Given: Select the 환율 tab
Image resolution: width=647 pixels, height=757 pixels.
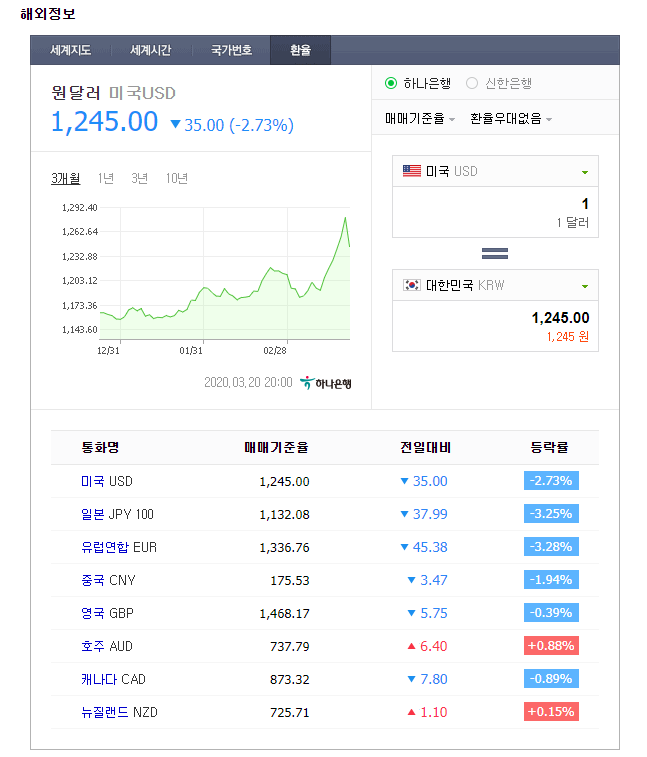Looking at the screenshot, I should 300,50.
